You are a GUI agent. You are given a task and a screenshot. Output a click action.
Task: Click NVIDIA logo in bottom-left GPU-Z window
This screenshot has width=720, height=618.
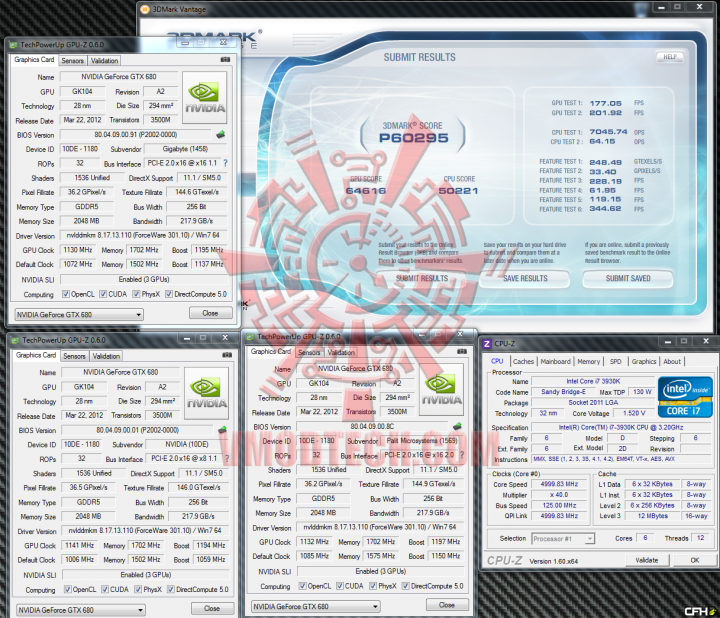(207, 393)
